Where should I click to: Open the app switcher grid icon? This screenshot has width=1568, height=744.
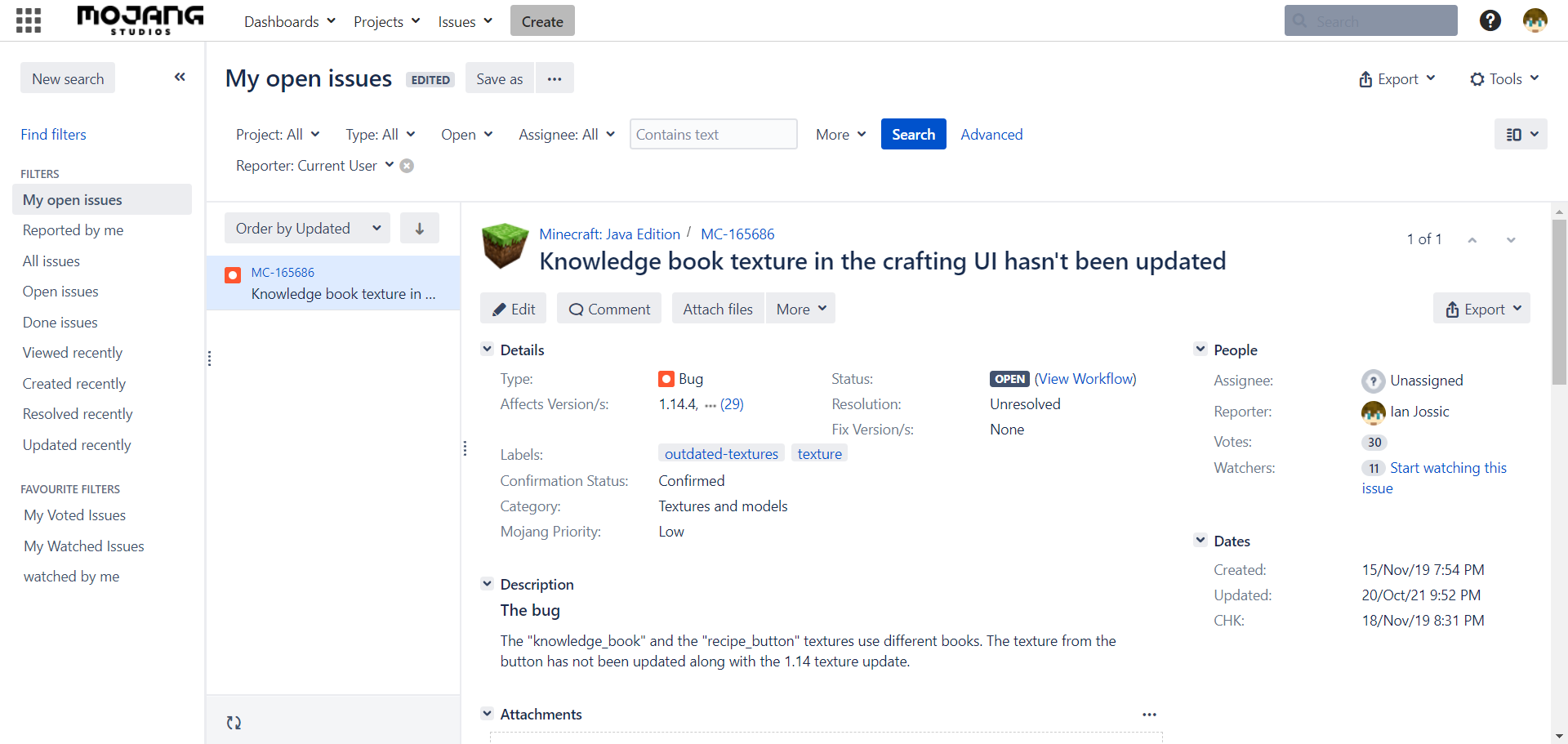point(29,20)
